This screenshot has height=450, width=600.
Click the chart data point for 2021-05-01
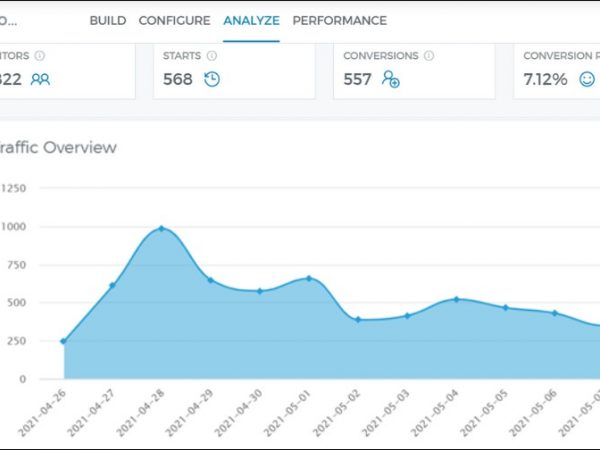[x=308, y=278]
